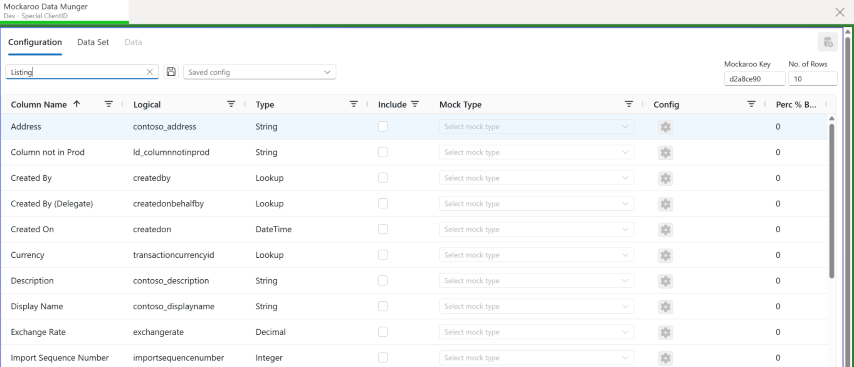Open config gear for Description row
Viewport: 854px width, 367px height.
click(x=665, y=281)
